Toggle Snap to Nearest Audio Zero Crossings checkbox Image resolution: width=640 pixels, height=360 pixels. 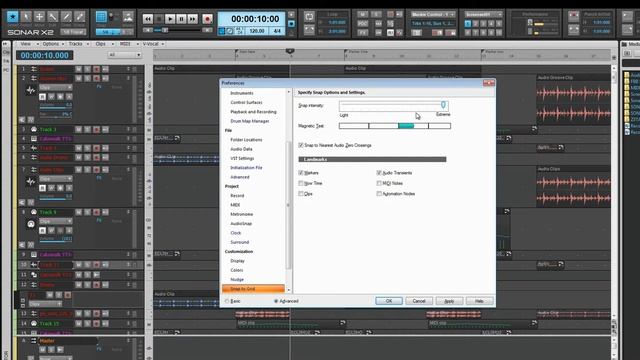pos(301,145)
